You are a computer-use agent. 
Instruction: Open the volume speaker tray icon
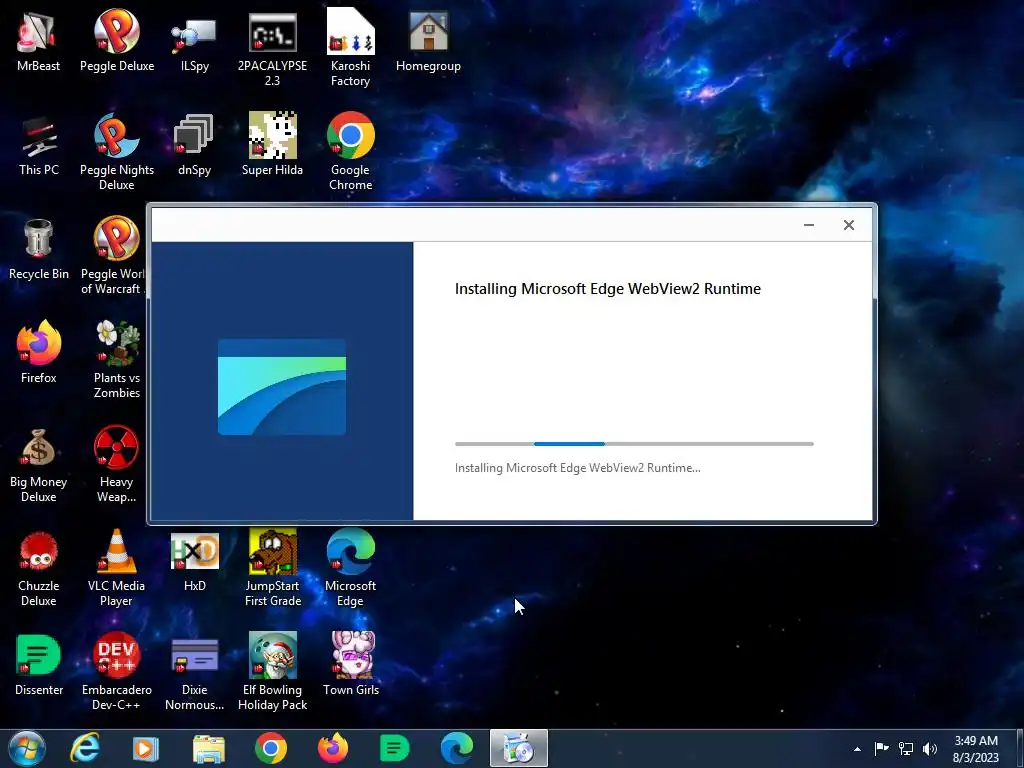point(930,749)
